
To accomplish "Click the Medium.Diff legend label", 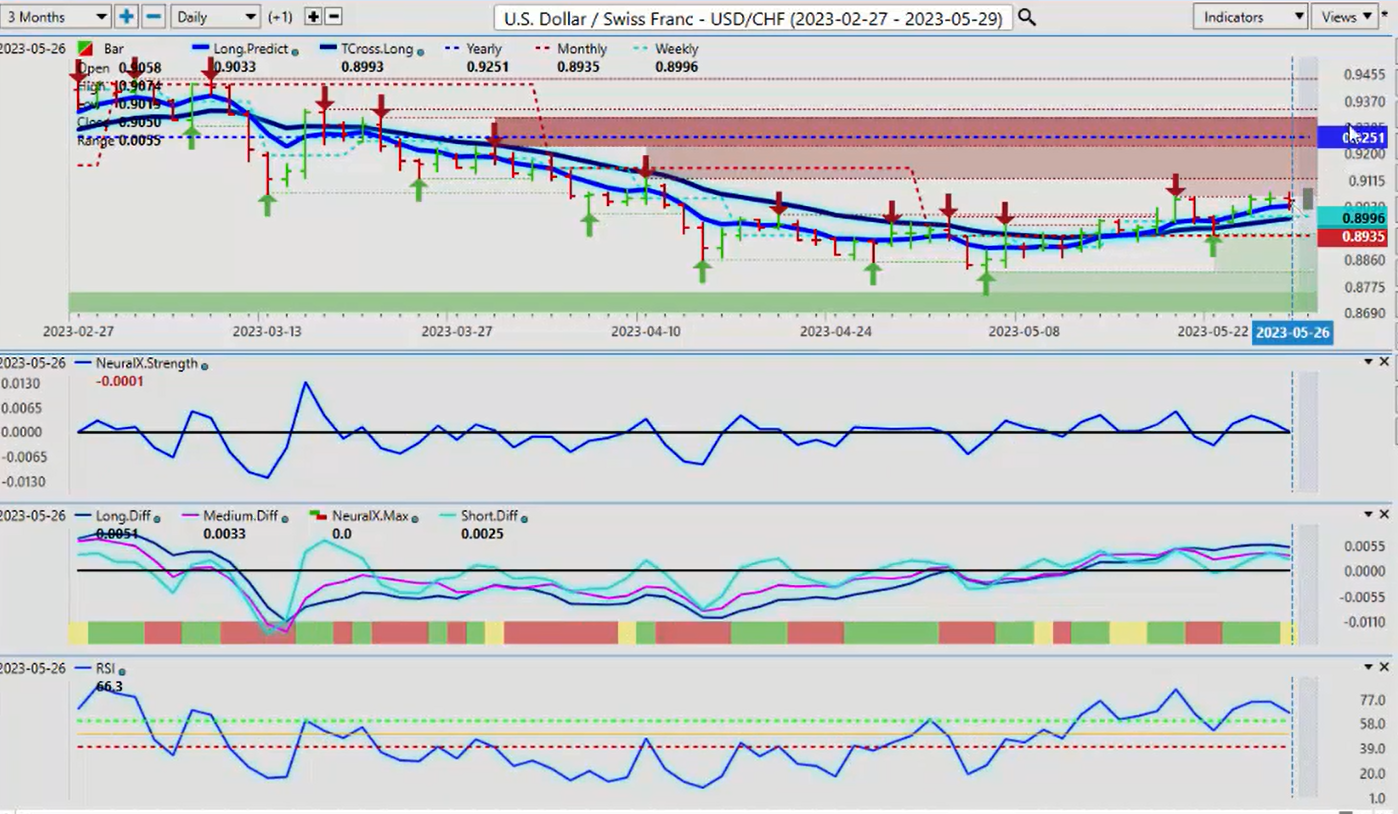I will (241, 516).
